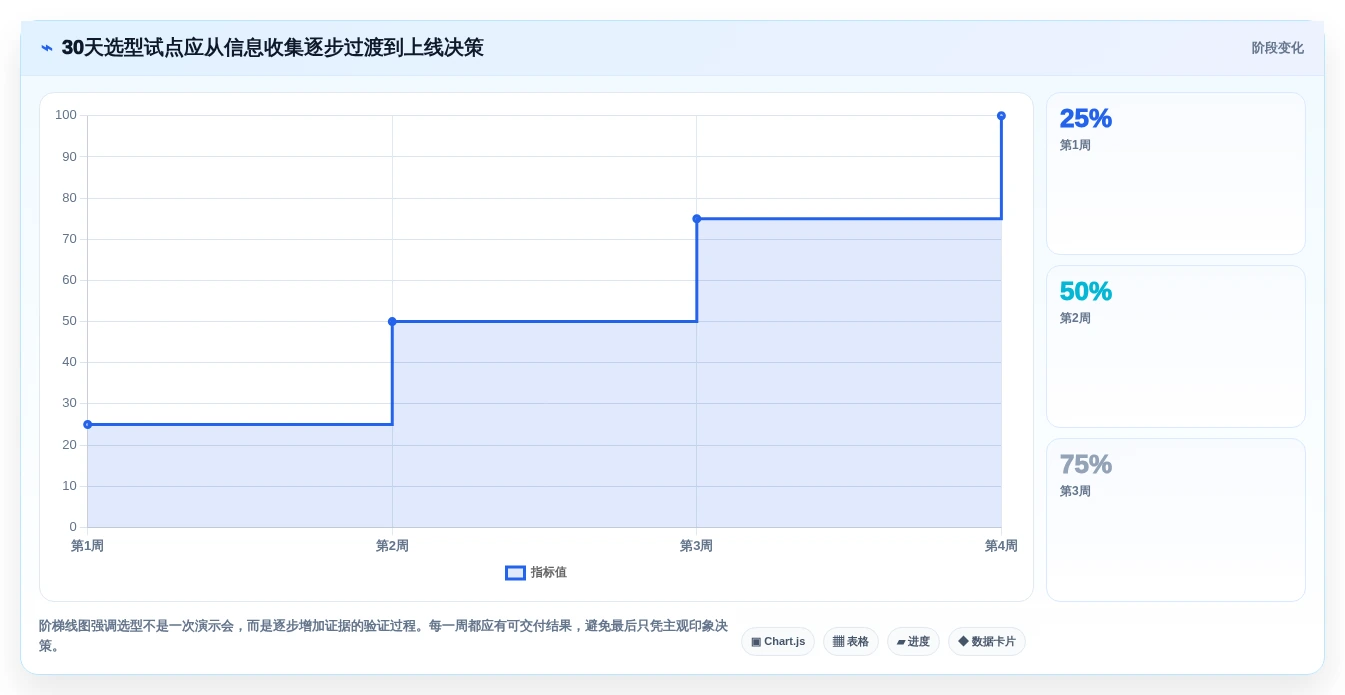1345x695 pixels.
Task: Click the data point at 第1周
Action: pos(87,425)
